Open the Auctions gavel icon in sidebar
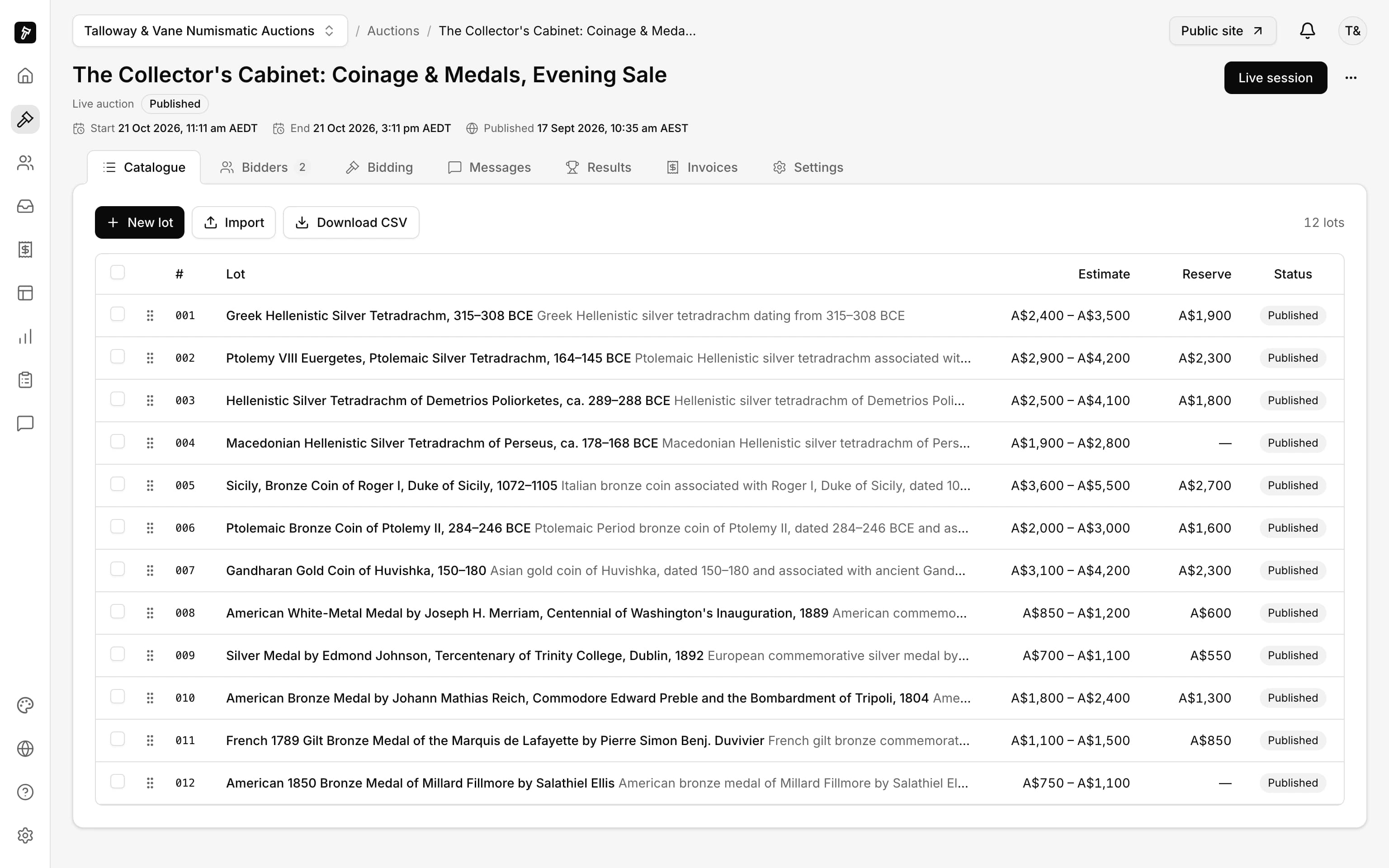The image size is (1389, 868). [25, 119]
